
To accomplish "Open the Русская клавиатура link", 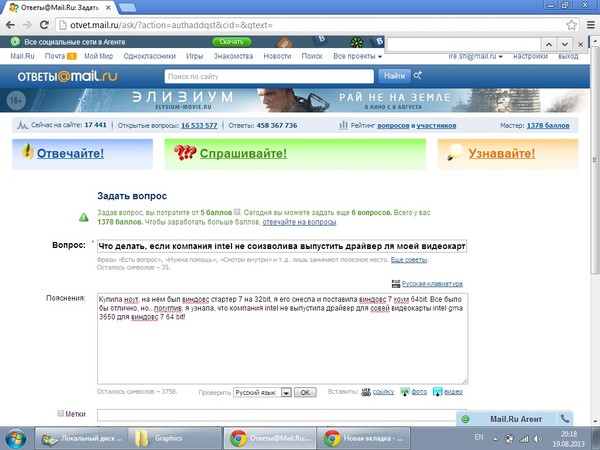I will tap(432, 284).
